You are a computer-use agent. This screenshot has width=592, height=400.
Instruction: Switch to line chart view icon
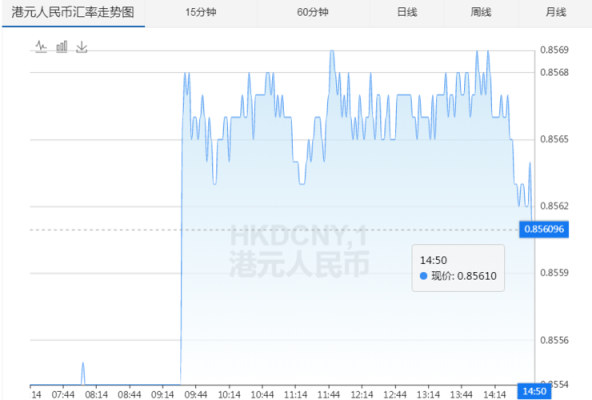(41, 47)
